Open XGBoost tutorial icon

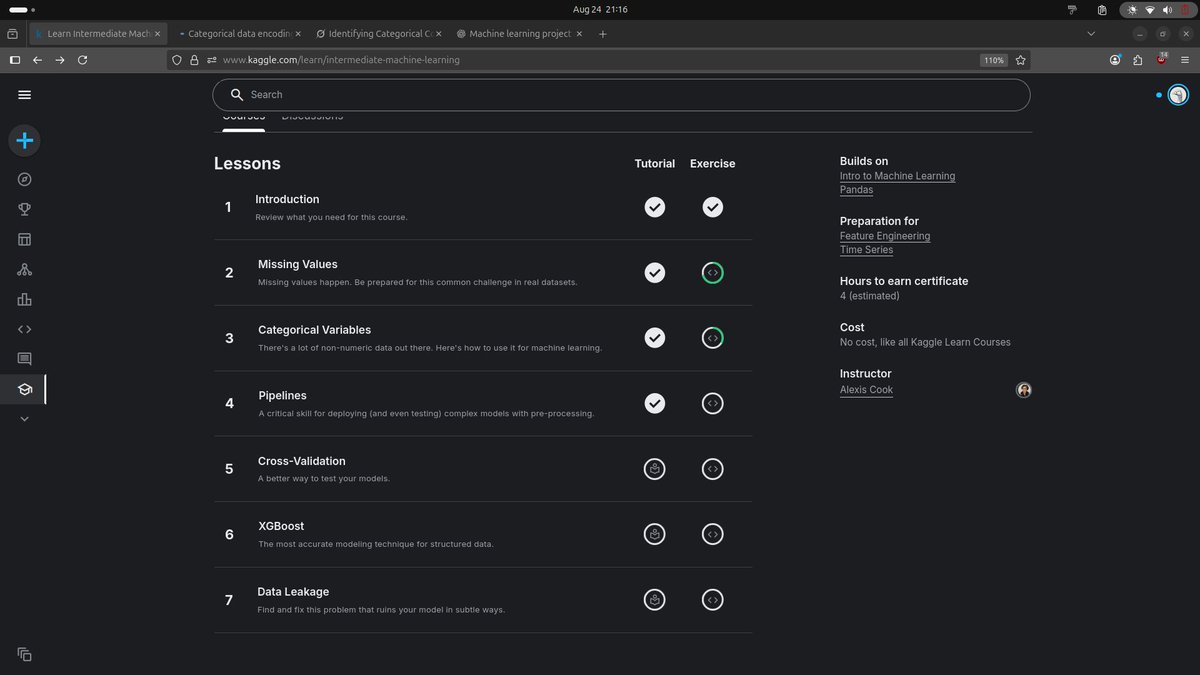click(655, 534)
